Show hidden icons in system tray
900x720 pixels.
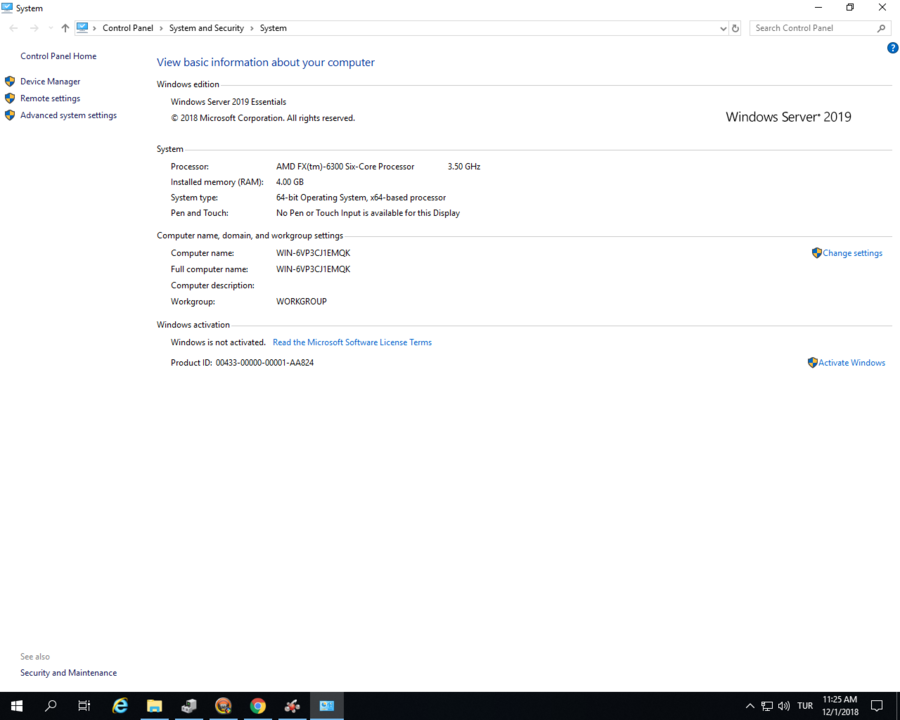pyautogui.click(x=750, y=706)
